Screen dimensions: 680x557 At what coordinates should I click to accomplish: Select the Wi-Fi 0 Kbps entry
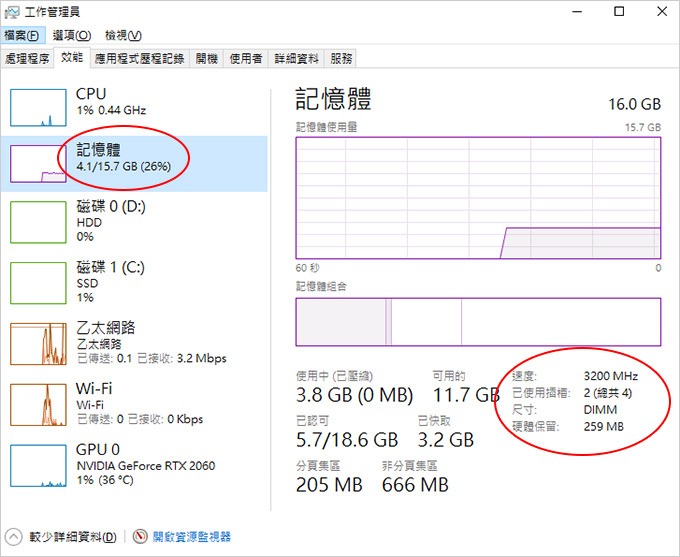(134, 404)
